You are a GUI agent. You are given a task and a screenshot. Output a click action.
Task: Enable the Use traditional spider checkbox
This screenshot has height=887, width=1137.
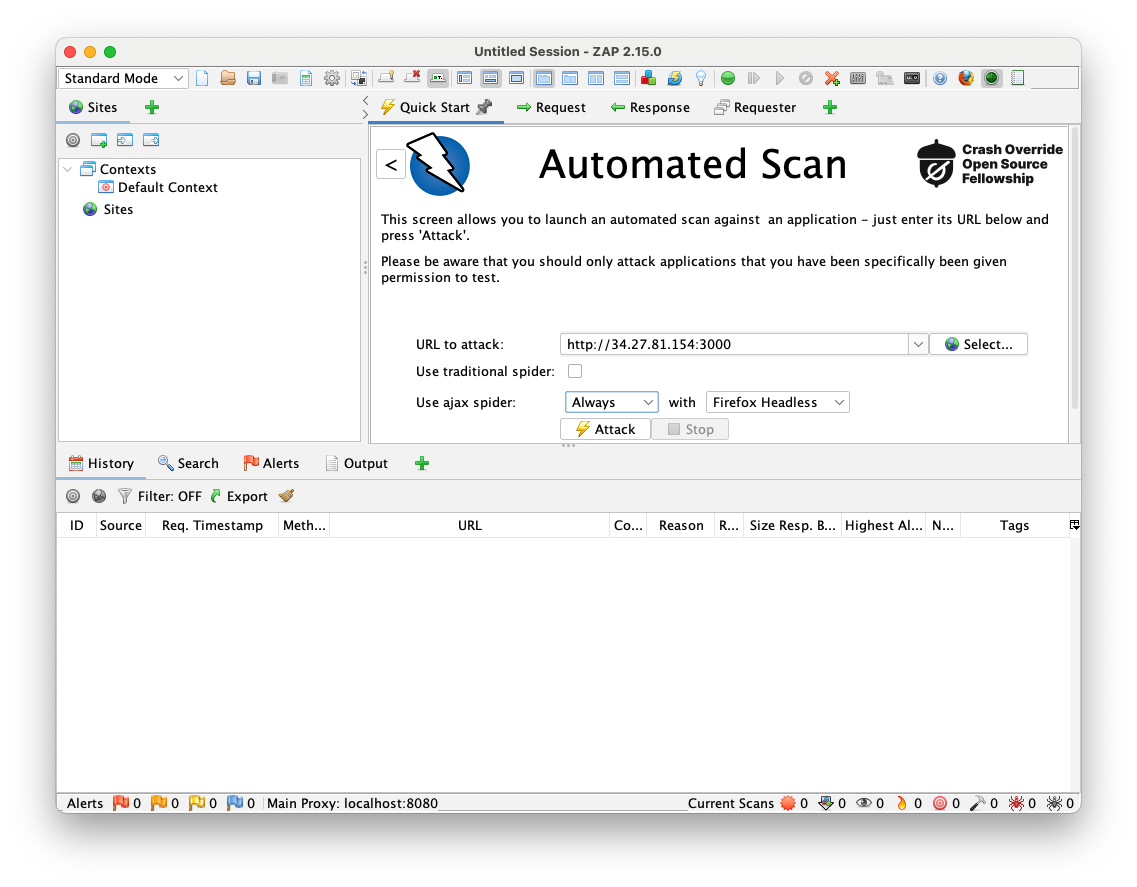click(x=575, y=371)
